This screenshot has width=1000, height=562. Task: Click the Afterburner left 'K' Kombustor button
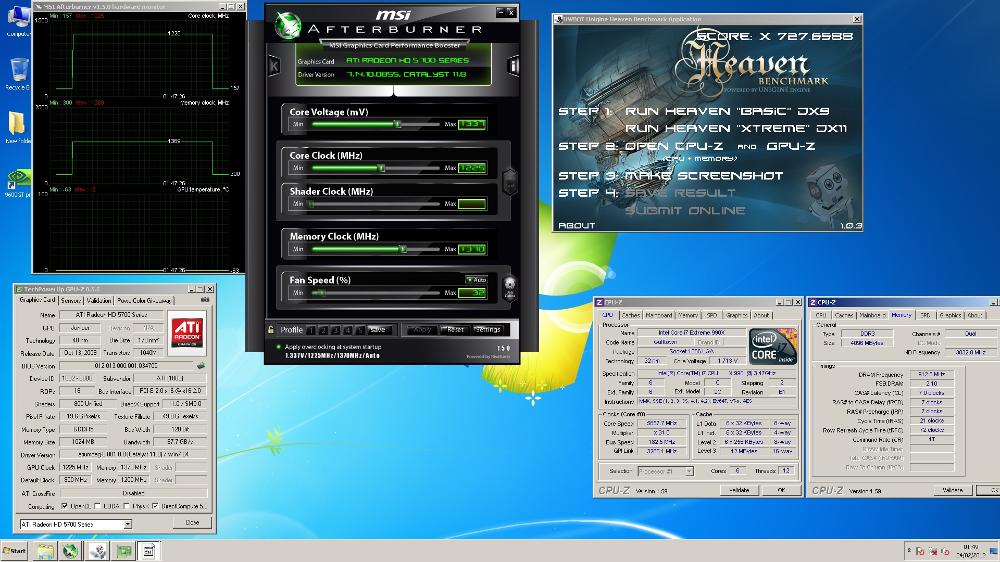(x=274, y=65)
